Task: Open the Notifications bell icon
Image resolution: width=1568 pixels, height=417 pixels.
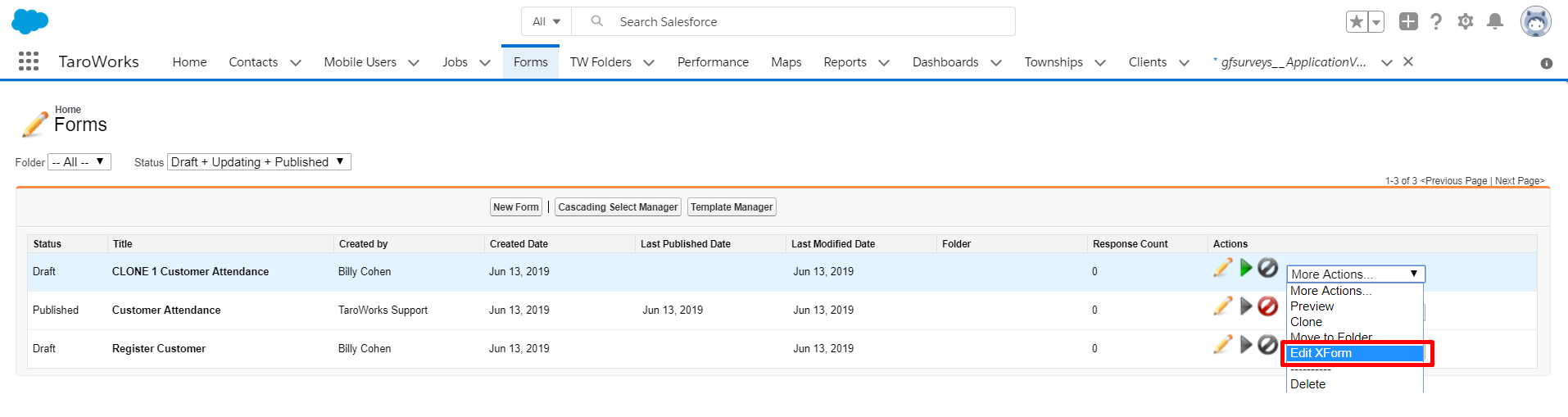Action: click(x=1495, y=21)
